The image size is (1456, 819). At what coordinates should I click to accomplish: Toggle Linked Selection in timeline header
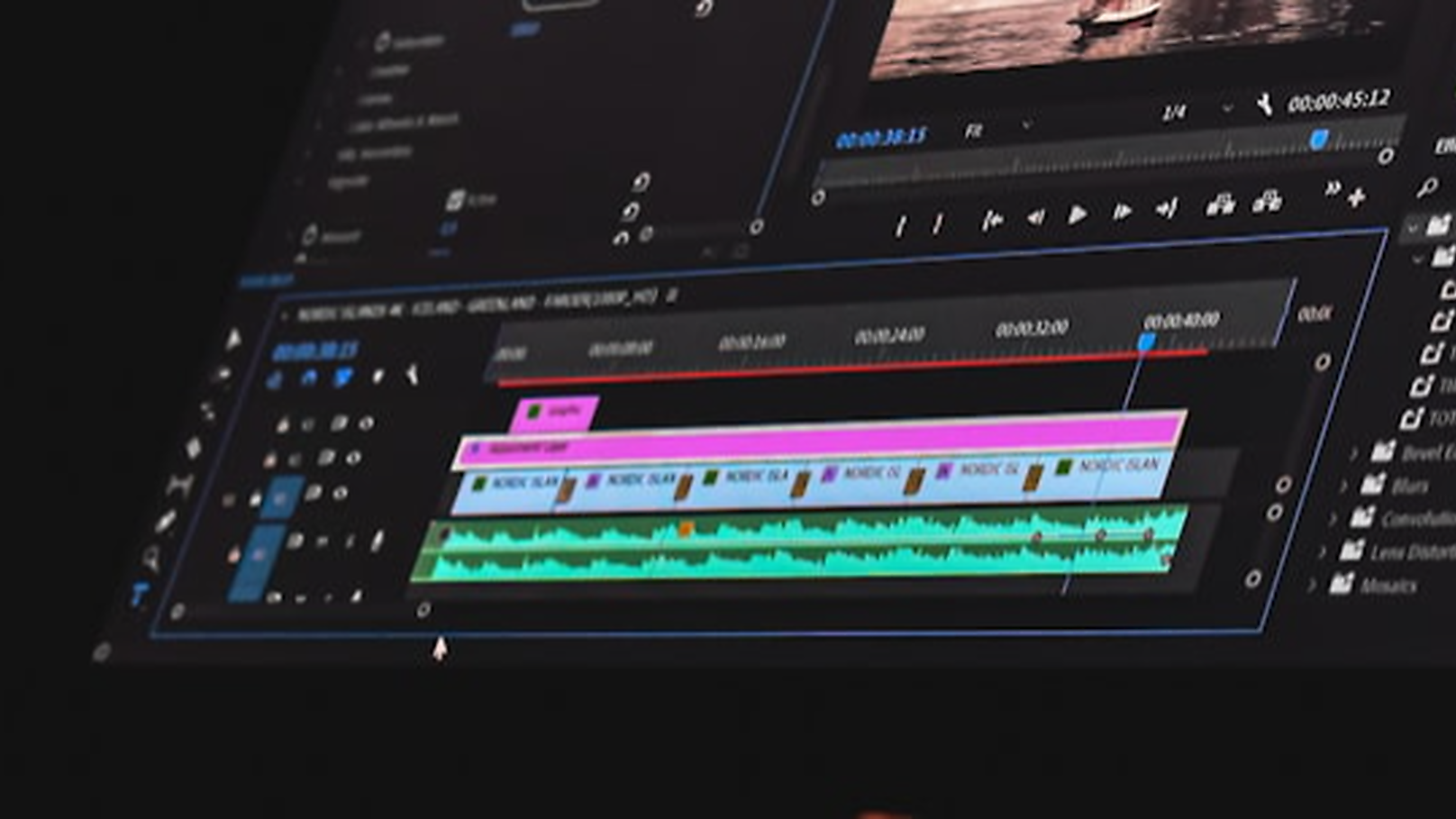[x=343, y=378]
